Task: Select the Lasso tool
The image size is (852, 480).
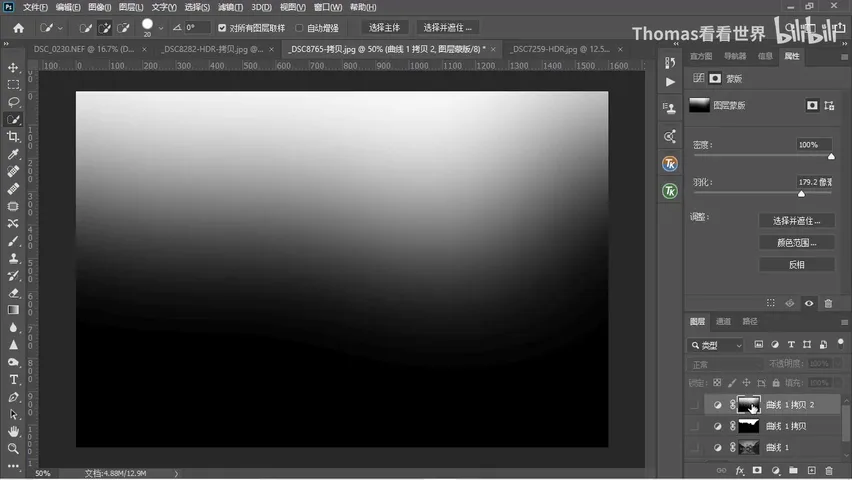Action: click(x=13, y=102)
